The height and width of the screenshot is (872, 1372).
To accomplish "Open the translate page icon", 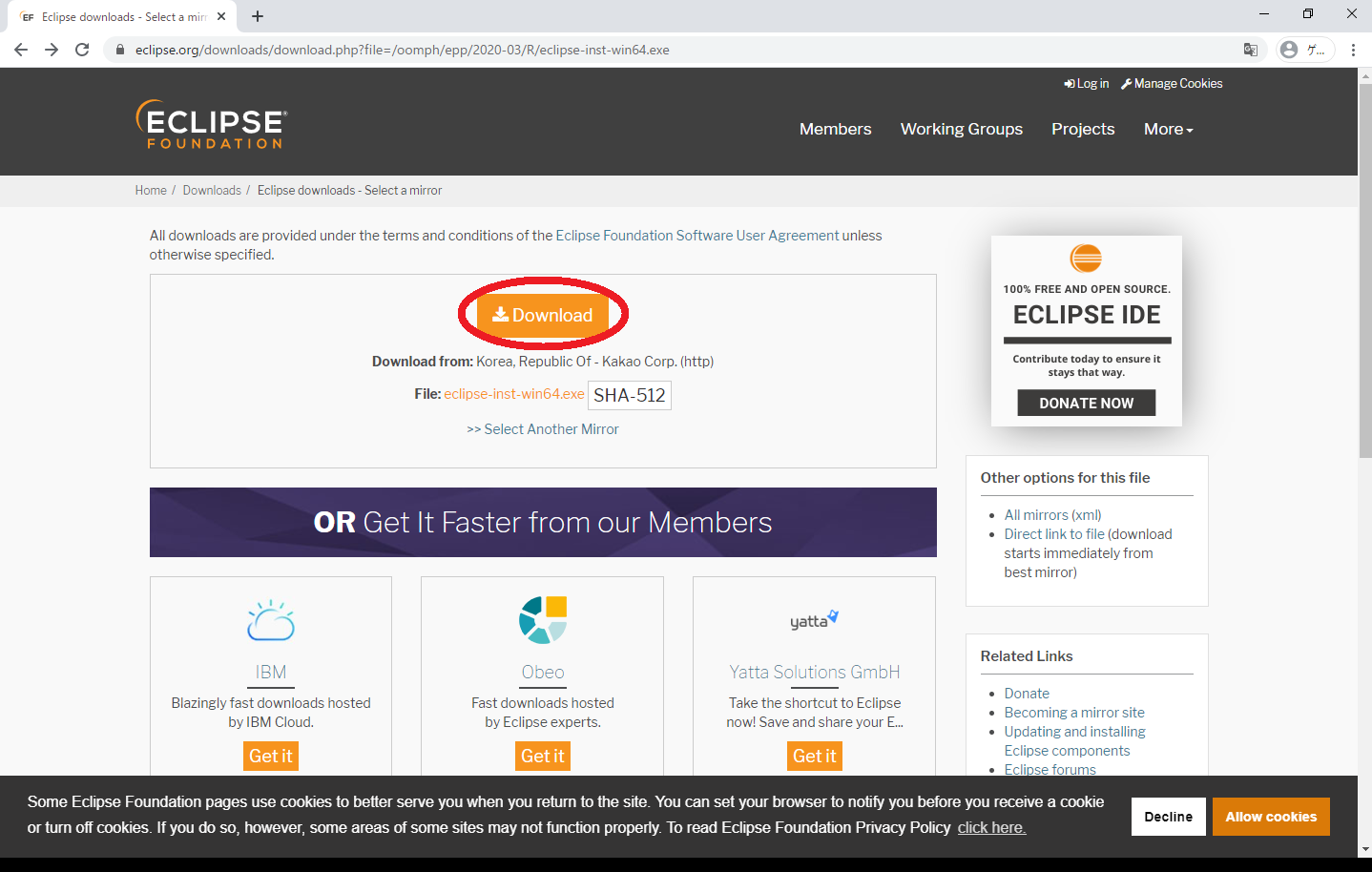I will (1250, 50).
